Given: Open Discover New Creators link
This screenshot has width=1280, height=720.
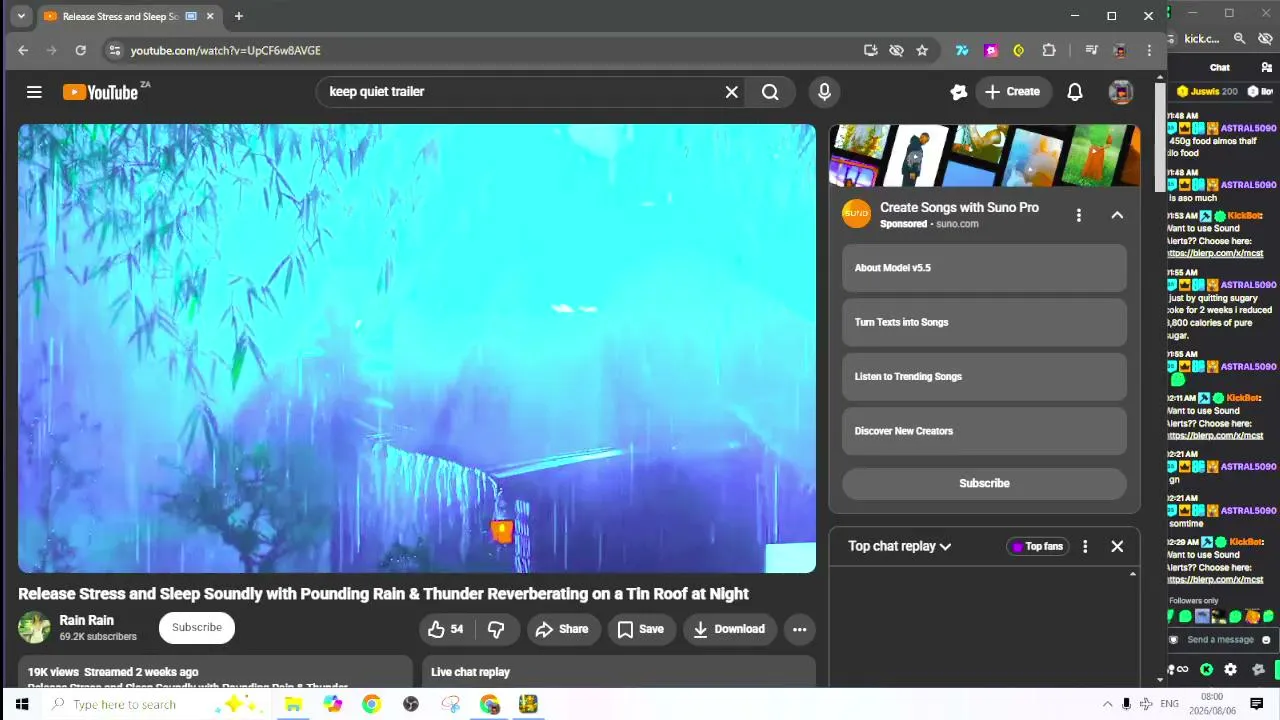Looking at the screenshot, I should (984, 431).
